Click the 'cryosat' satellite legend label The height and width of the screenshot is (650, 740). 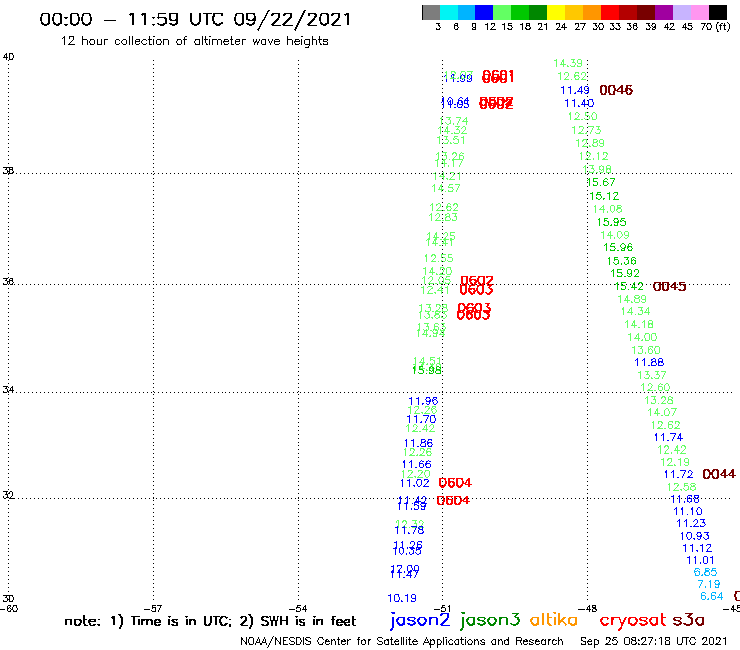coord(633,621)
